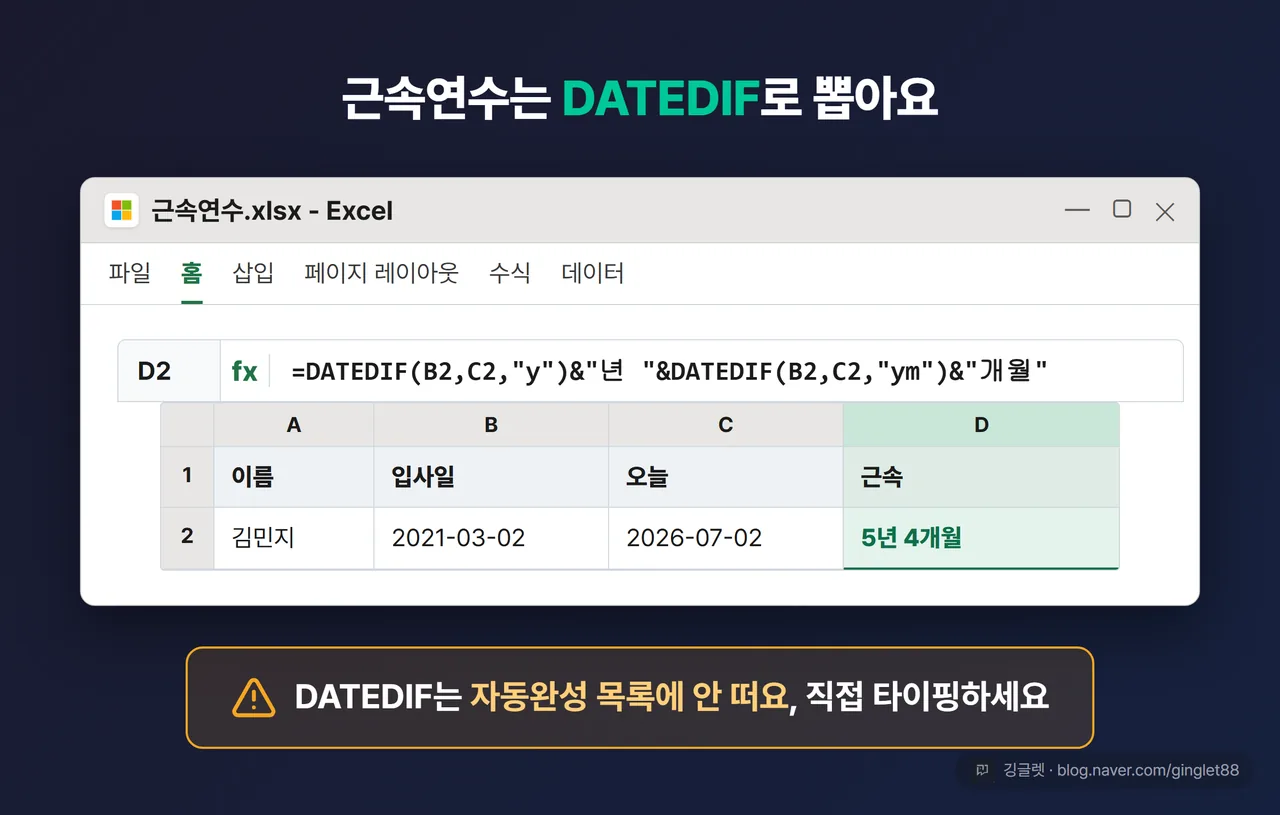Screen dimensions: 1280x815
Task: Click the name box showing D2
Action: 169,371
